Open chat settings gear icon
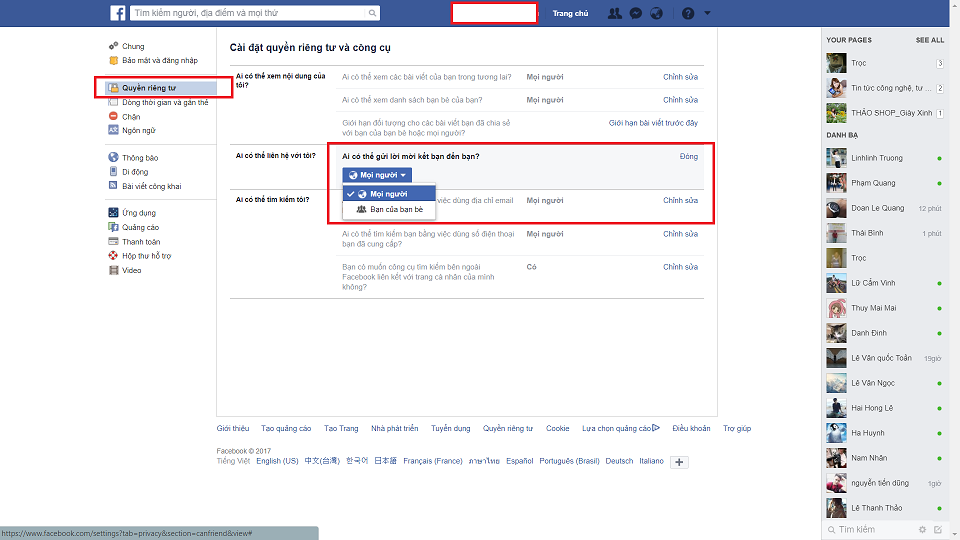This screenshot has height=540, width=960. pos(922,530)
